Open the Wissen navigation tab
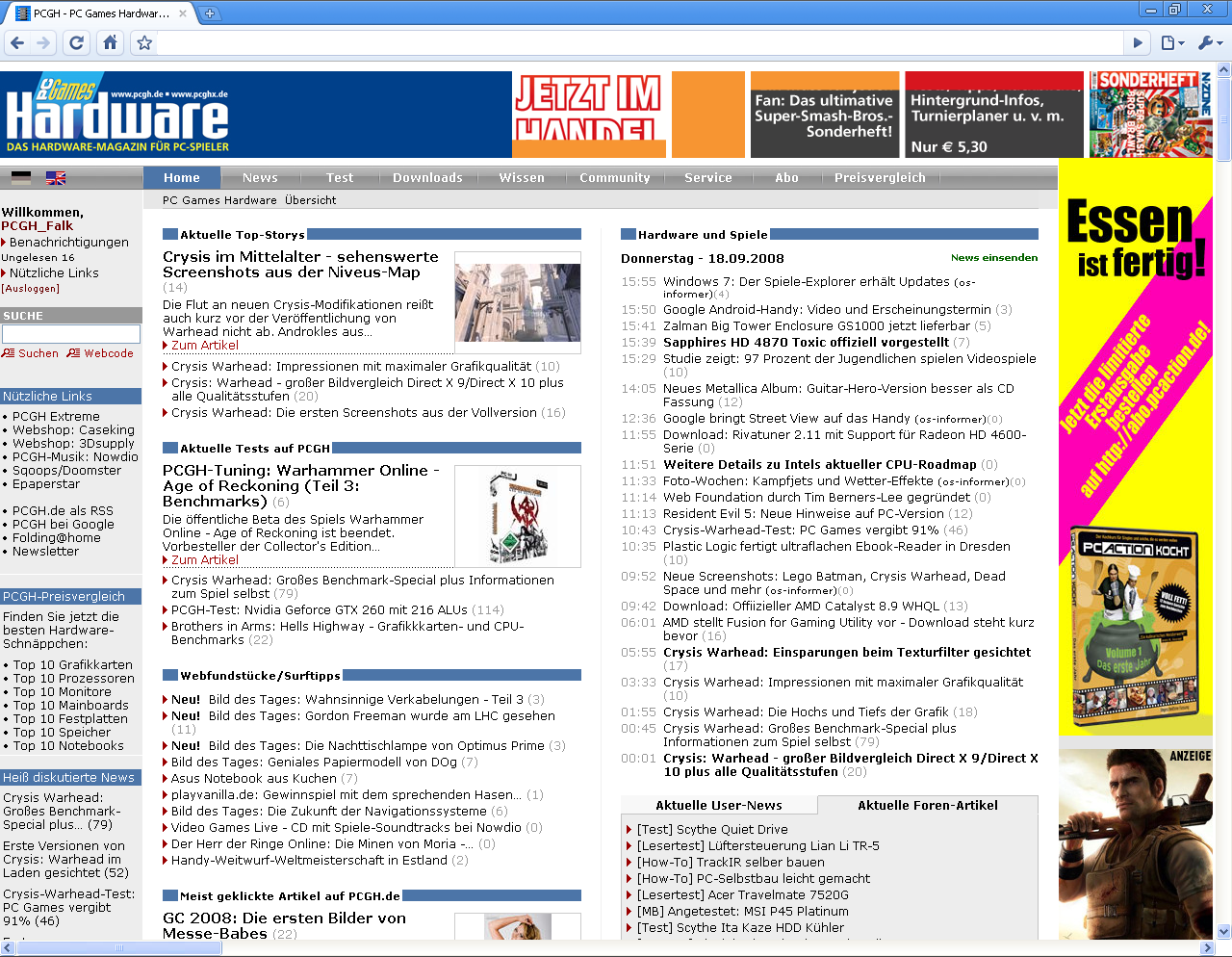 (522, 178)
